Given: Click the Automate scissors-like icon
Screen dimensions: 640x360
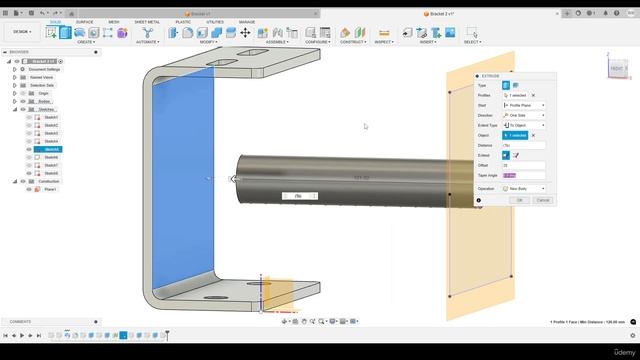Looking at the screenshot, I should pos(147,32).
